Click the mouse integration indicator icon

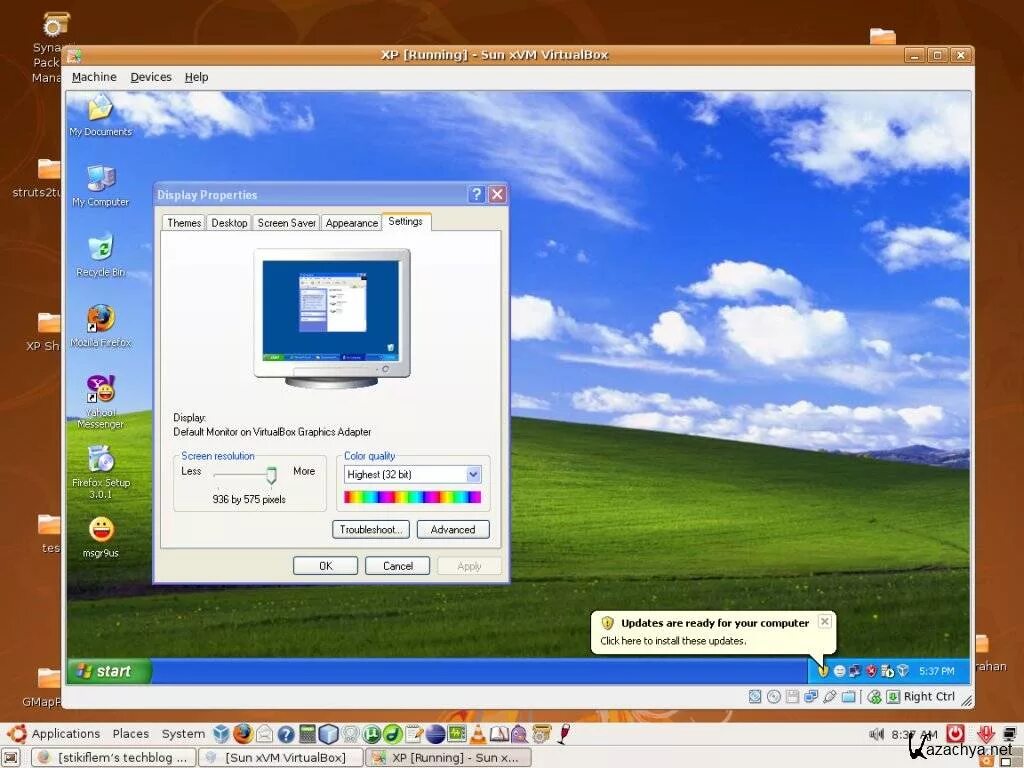click(874, 697)
